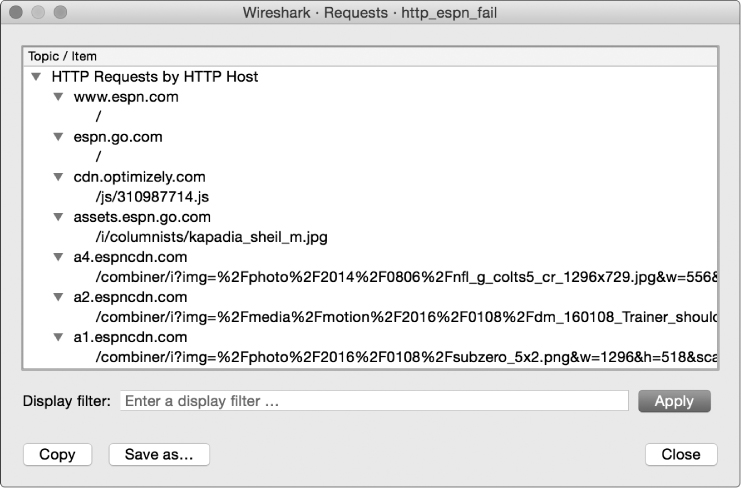Collapse the assets.espn.go.com host node
This screenshot has width=741, height=488.
[x=58, y=217]
